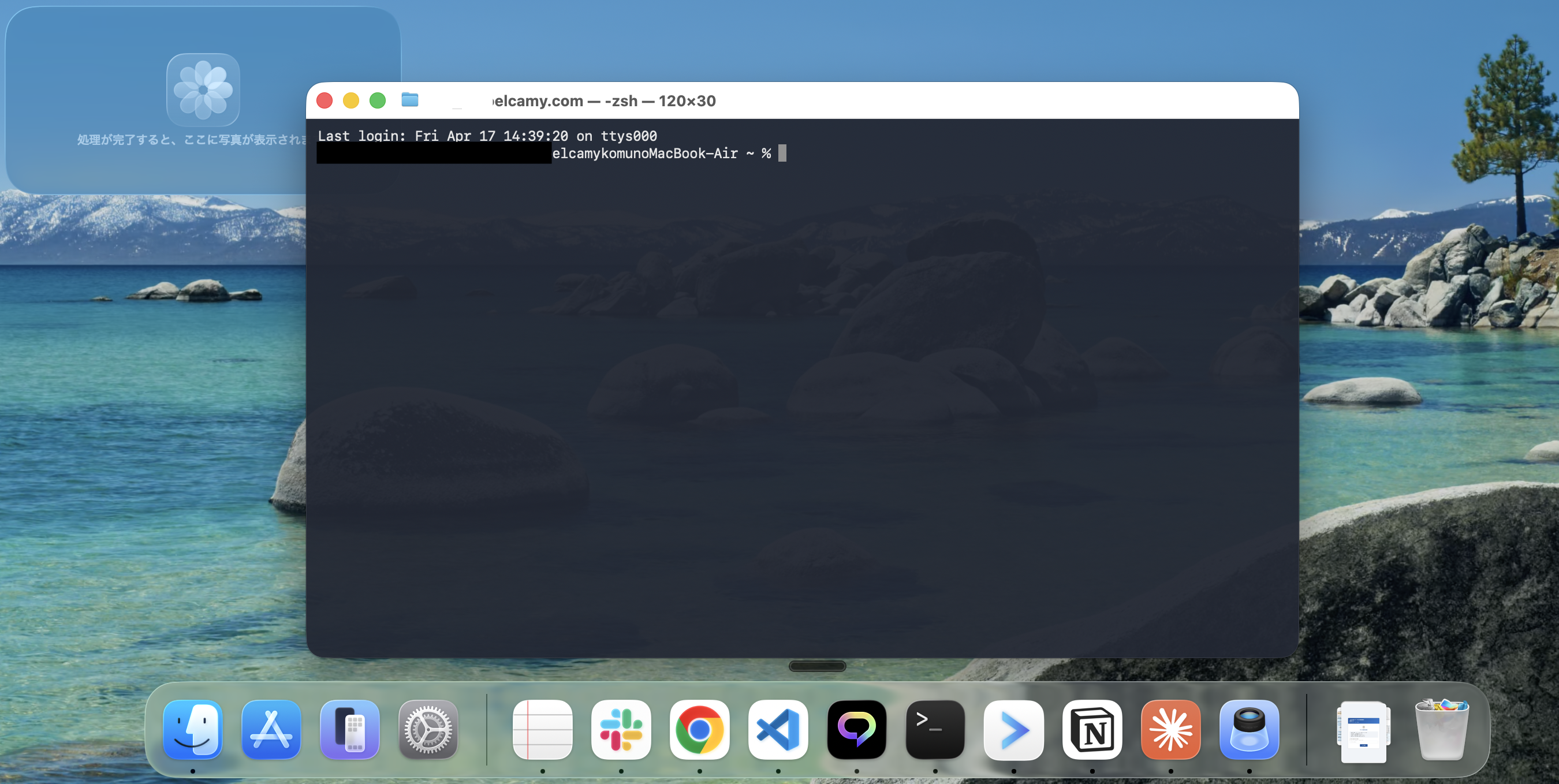The height and width of the screenshot is (784, 1559).
Task: Switch to Google Chrome in Dock
Action: 700,729
